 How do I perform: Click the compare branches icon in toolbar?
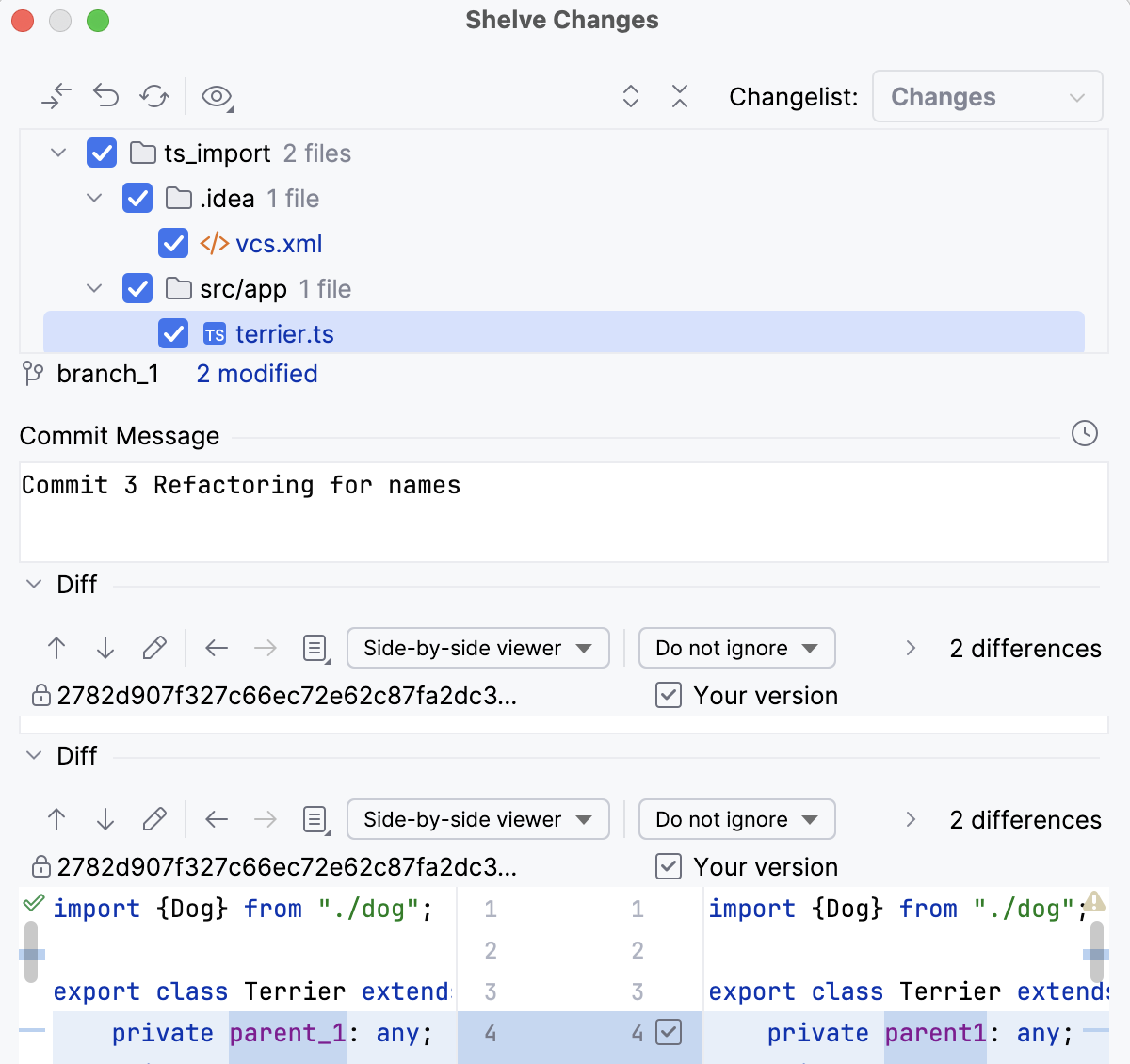[x=56, y=96]
